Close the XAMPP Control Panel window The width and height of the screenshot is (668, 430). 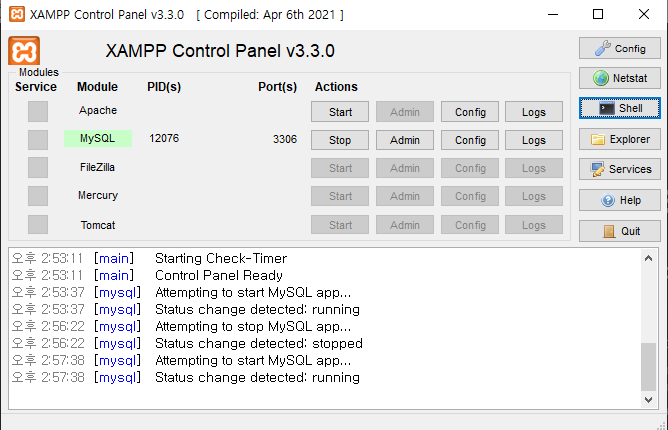pos(644,14)
